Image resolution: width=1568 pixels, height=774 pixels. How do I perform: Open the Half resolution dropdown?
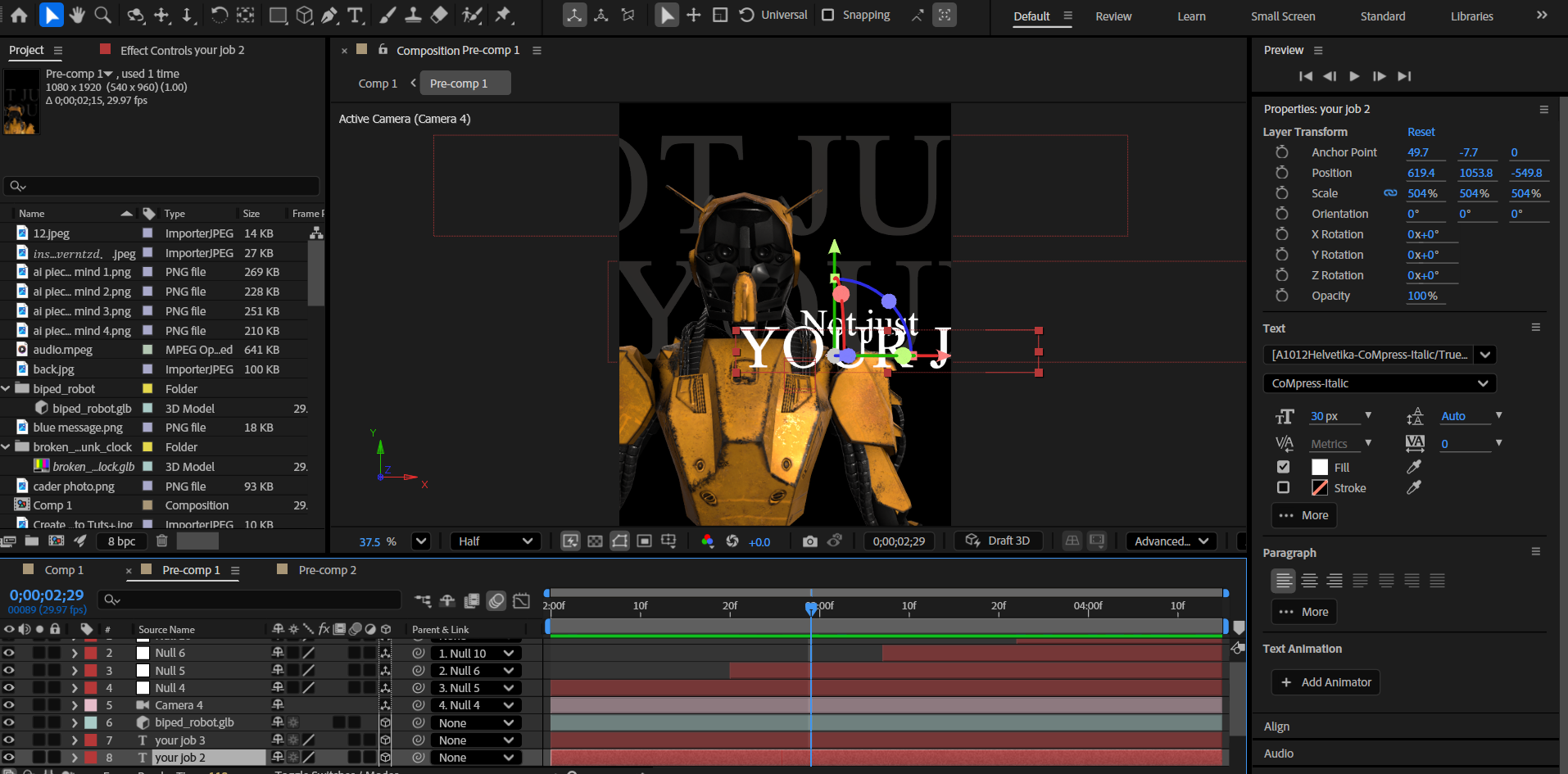[x=495, y=541]
